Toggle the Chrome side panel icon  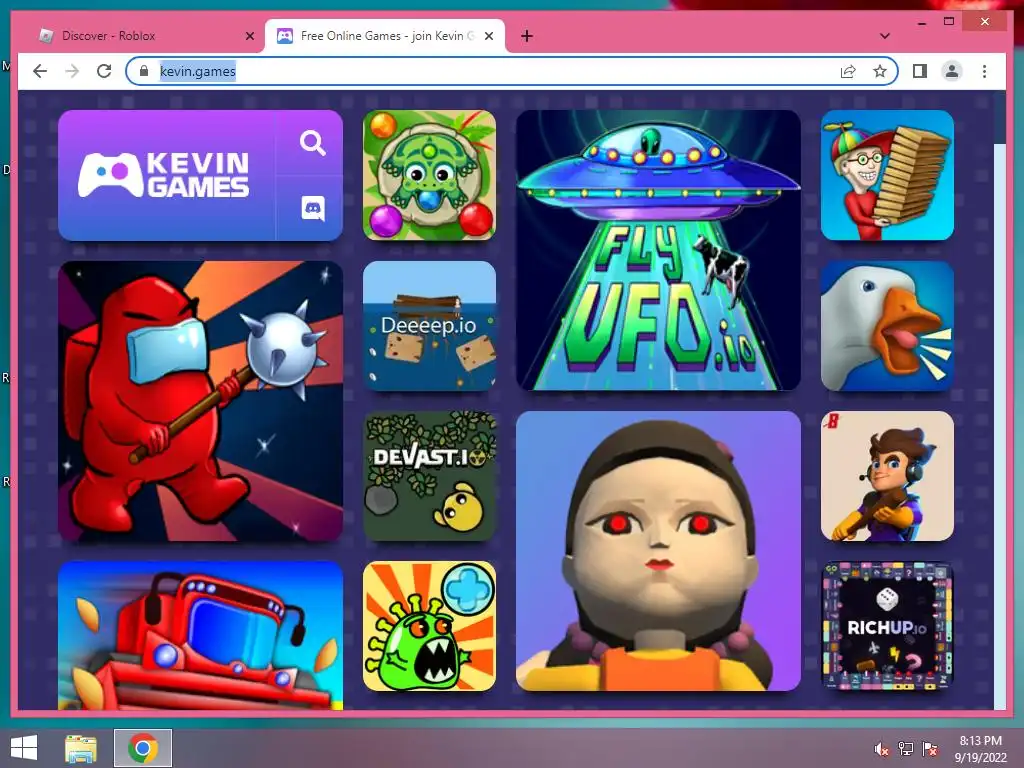(x=920, y=71)
